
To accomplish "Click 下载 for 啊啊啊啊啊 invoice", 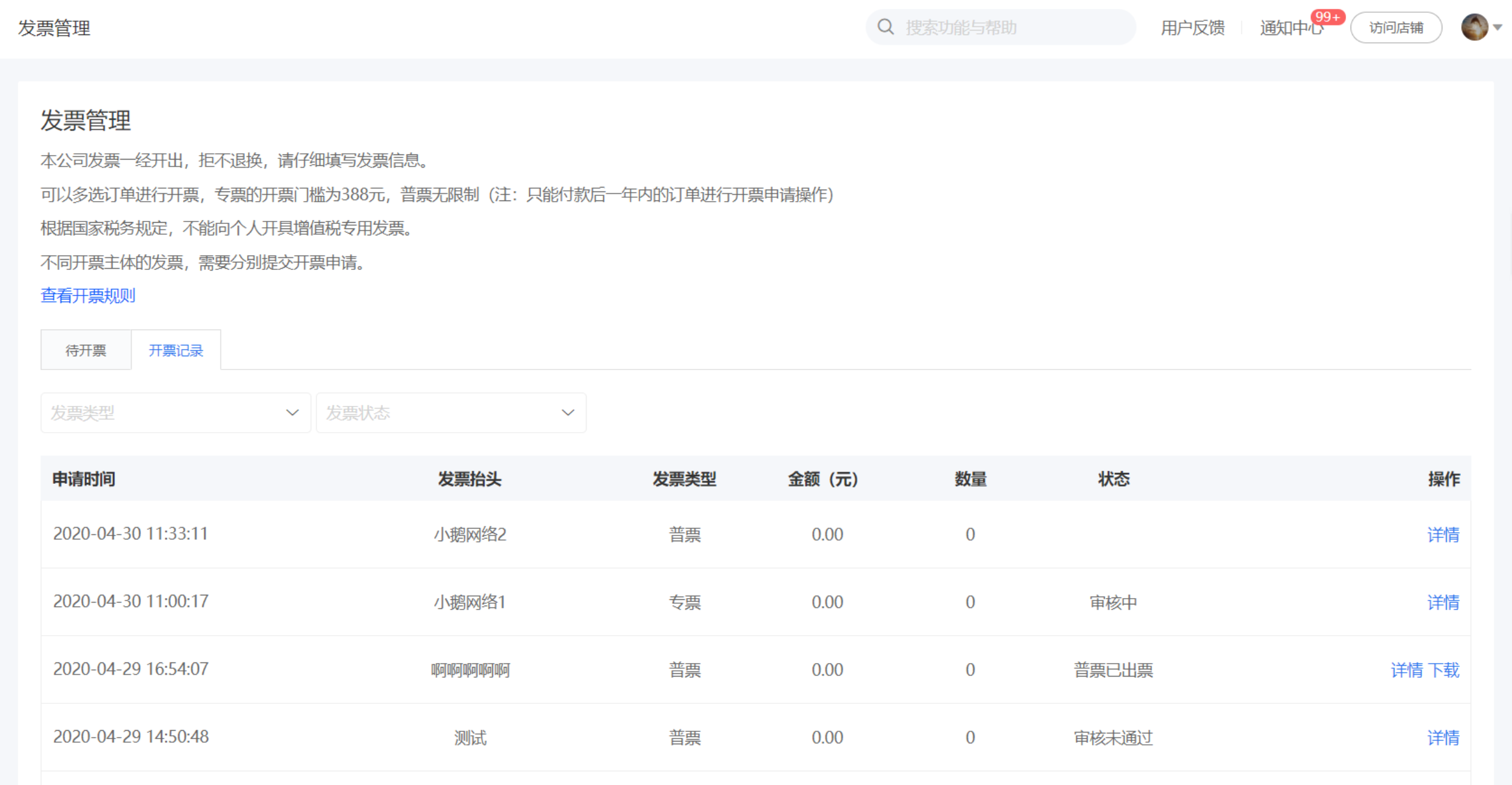I will pos(1444,670).
